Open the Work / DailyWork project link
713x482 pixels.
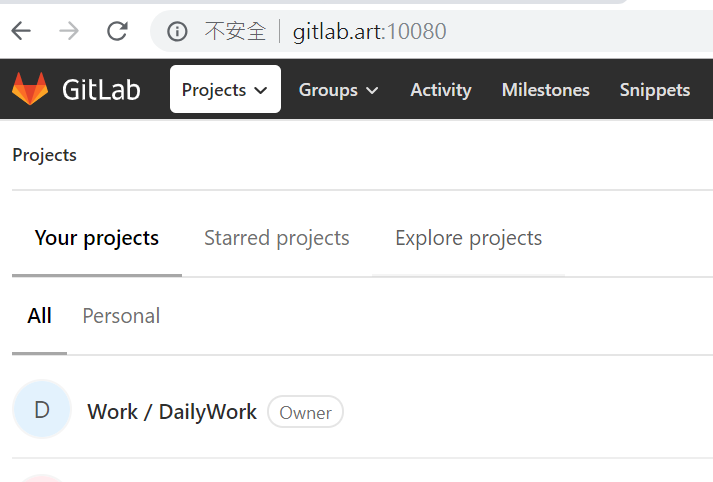coord(172,412)
